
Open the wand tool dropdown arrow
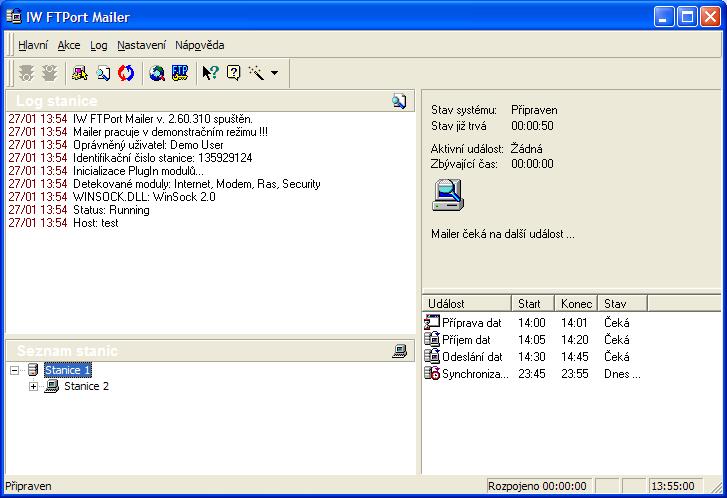275,73
